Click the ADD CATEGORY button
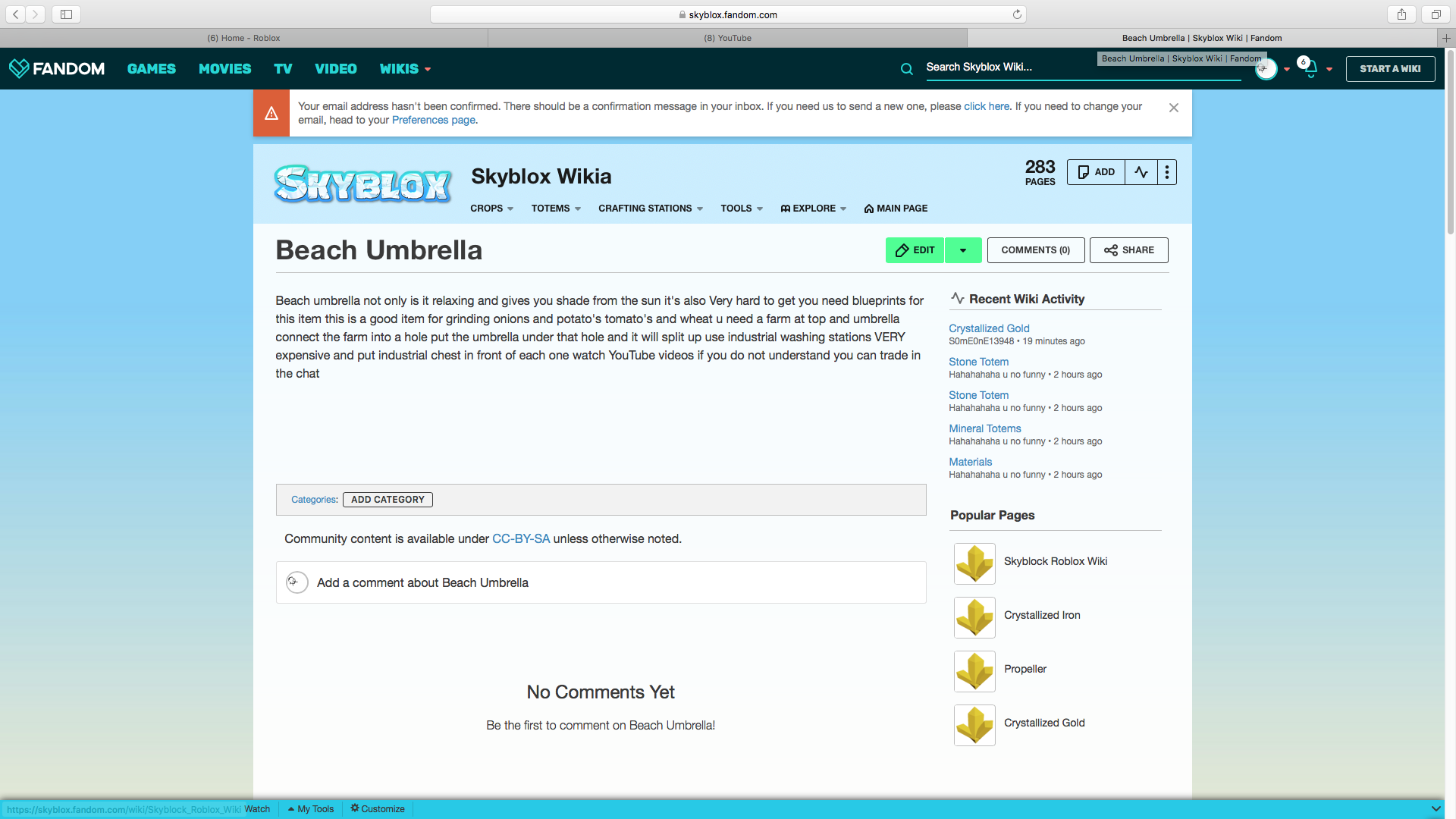The width and height of the screenshot is (1456, 819). pos(388,500)
